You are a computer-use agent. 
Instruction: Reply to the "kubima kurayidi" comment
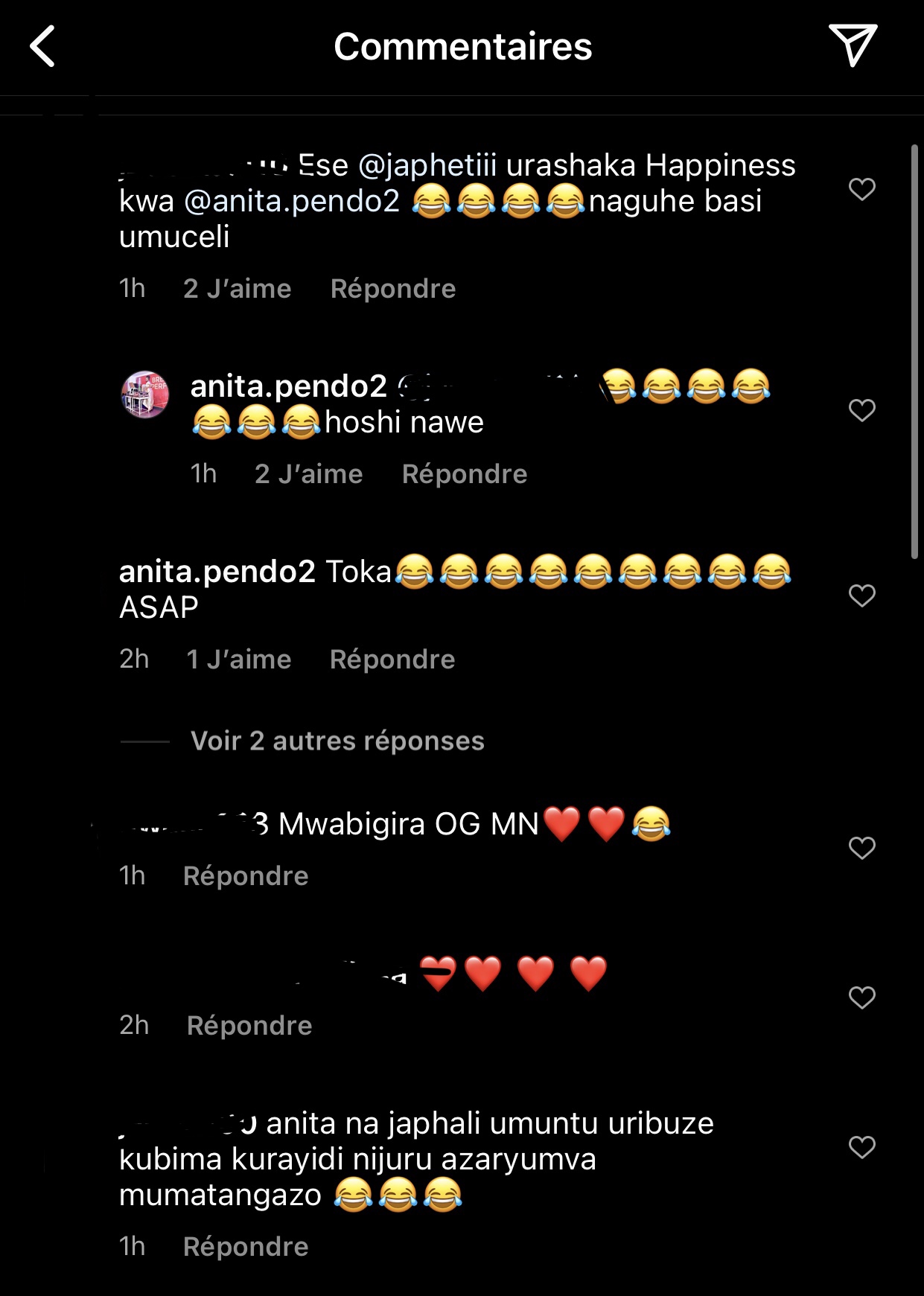pos(246,1247)
